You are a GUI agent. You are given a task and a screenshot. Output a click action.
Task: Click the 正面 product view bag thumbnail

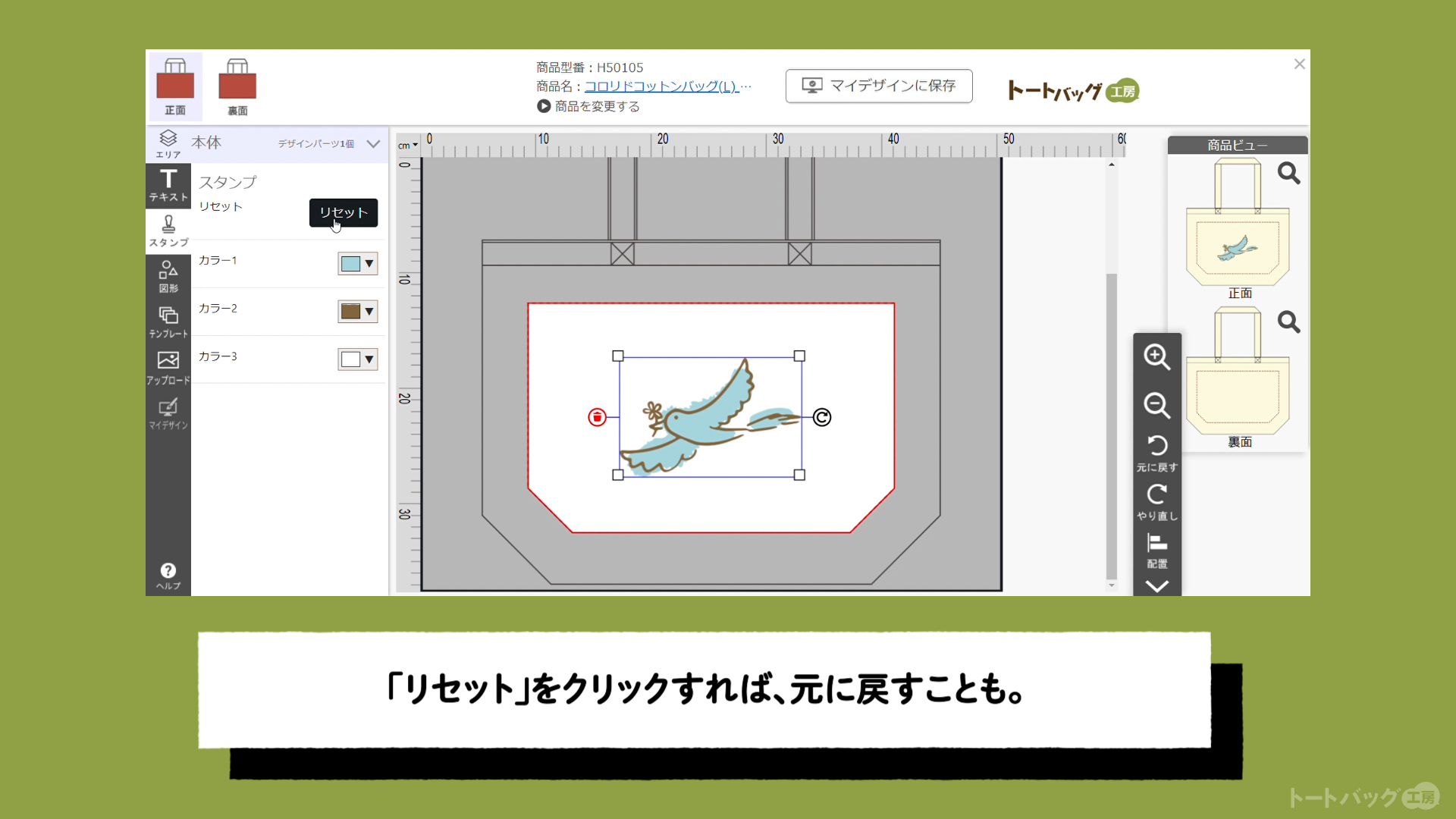pyautogui.click(x=1238, y=222)
